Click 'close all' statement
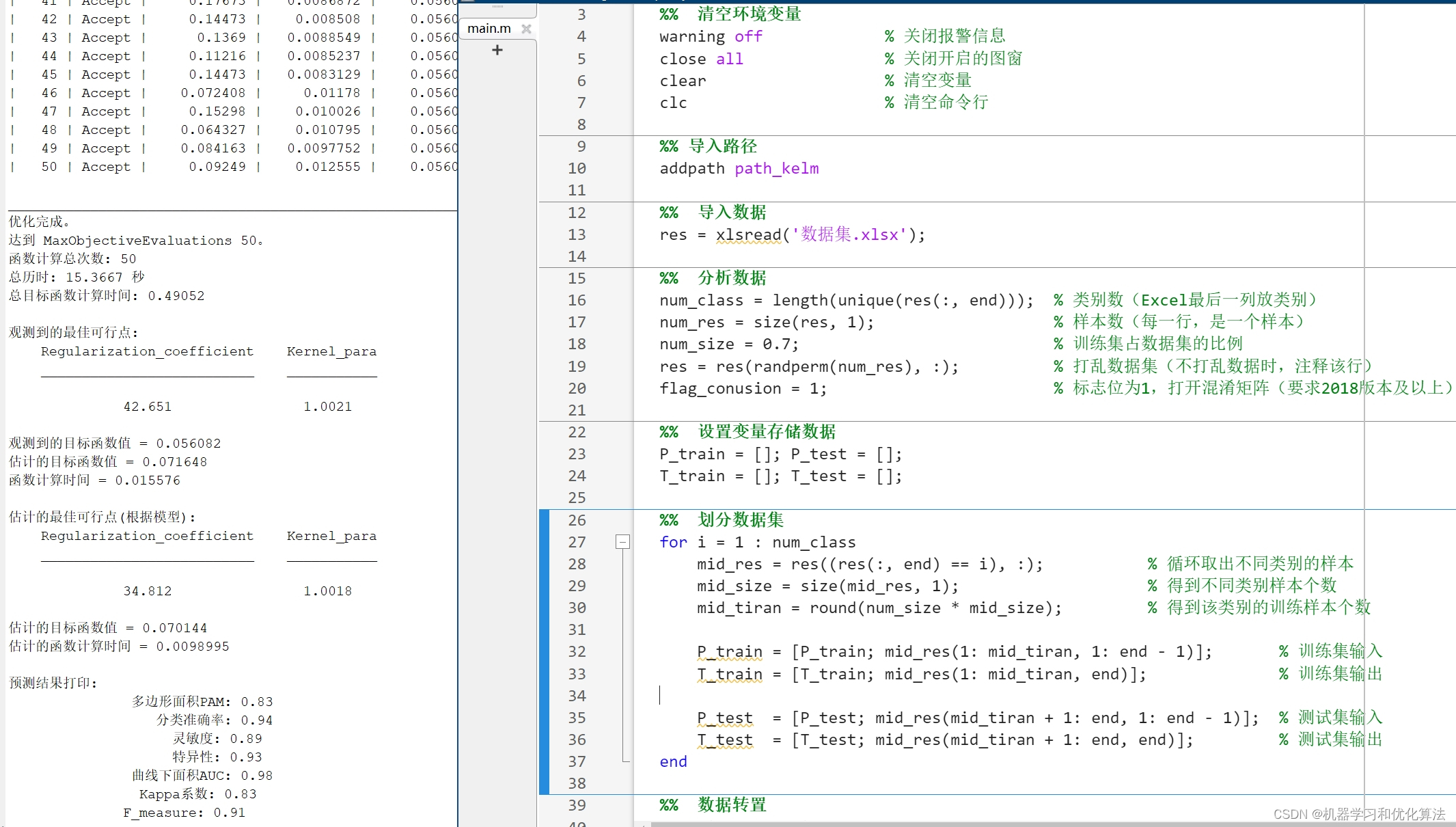The image size is (1456, 827). [701, 59]
